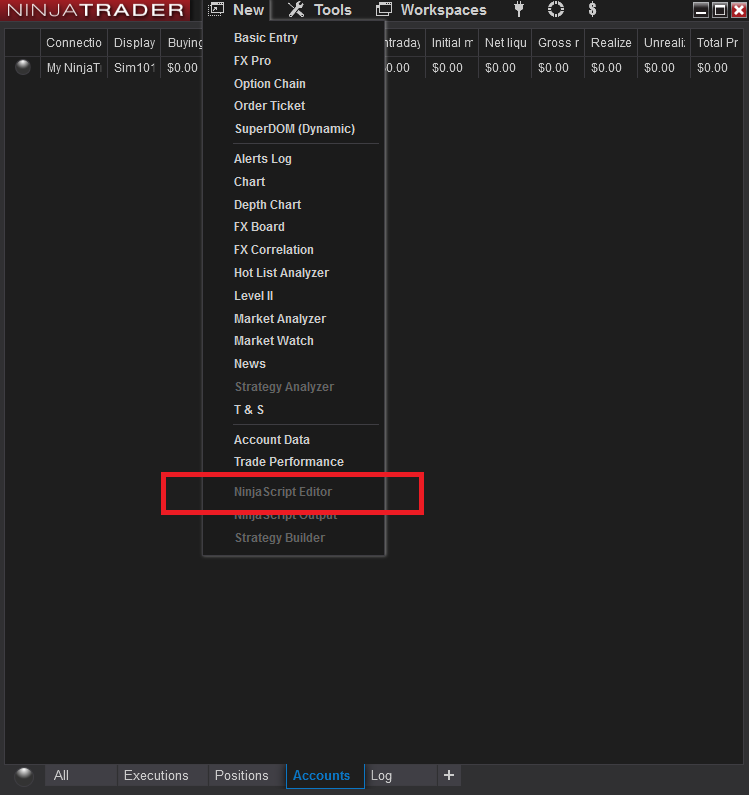Open Alerts Log window
This screenshot has height=795, width=749.
click(x=263, y=159)
